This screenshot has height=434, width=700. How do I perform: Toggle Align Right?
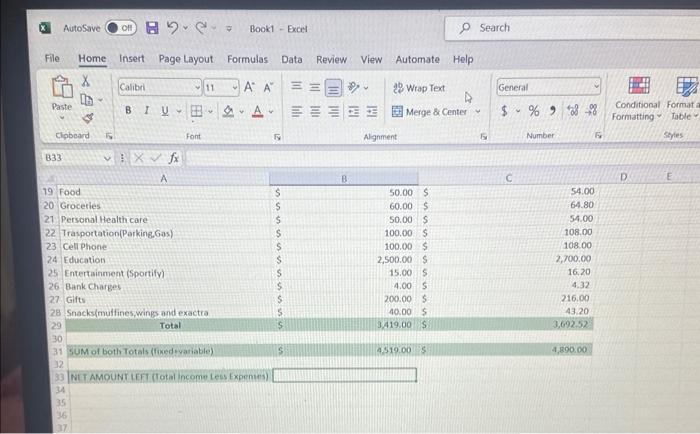point(333,111)
